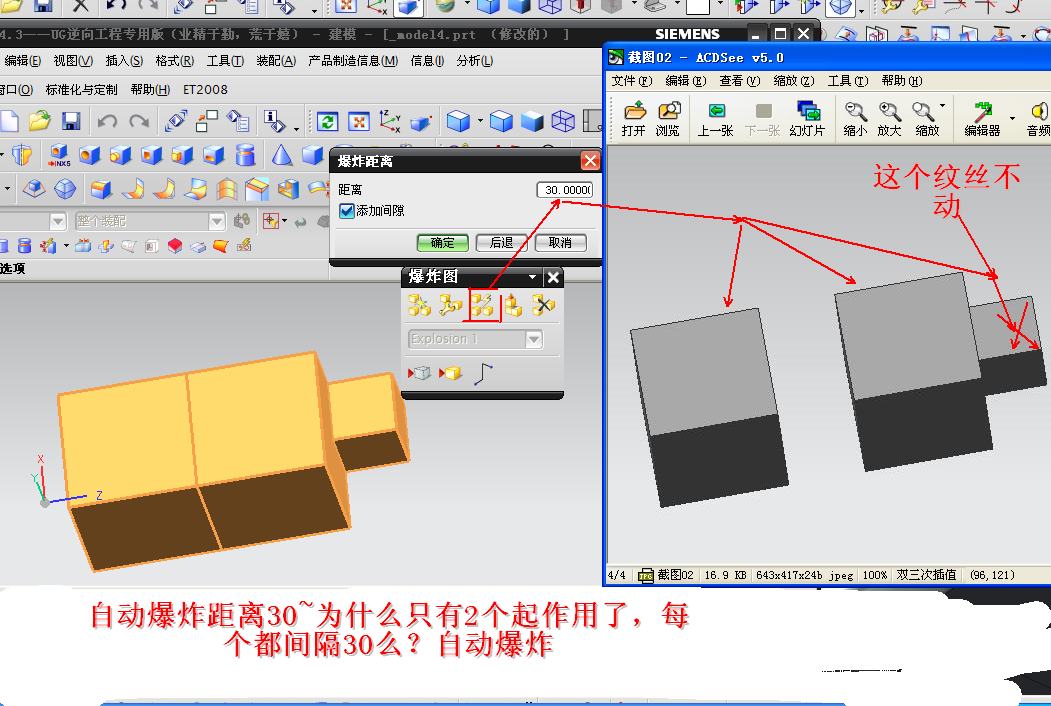Open the 插入(S) menu in NX
The width and height of the screenshot is (1051, 706).
[x=124, y=61]
